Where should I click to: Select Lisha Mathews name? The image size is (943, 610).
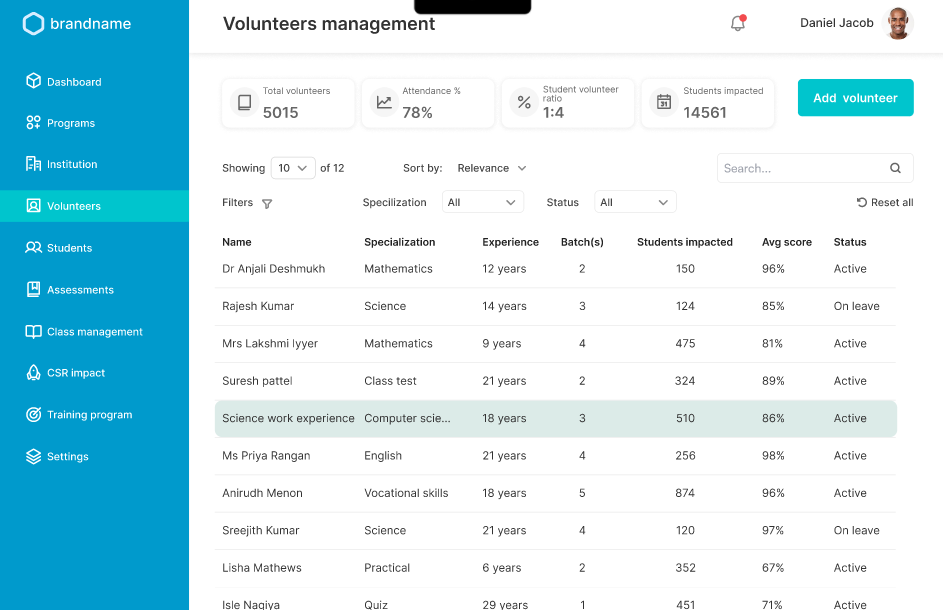tap(262, 567)
